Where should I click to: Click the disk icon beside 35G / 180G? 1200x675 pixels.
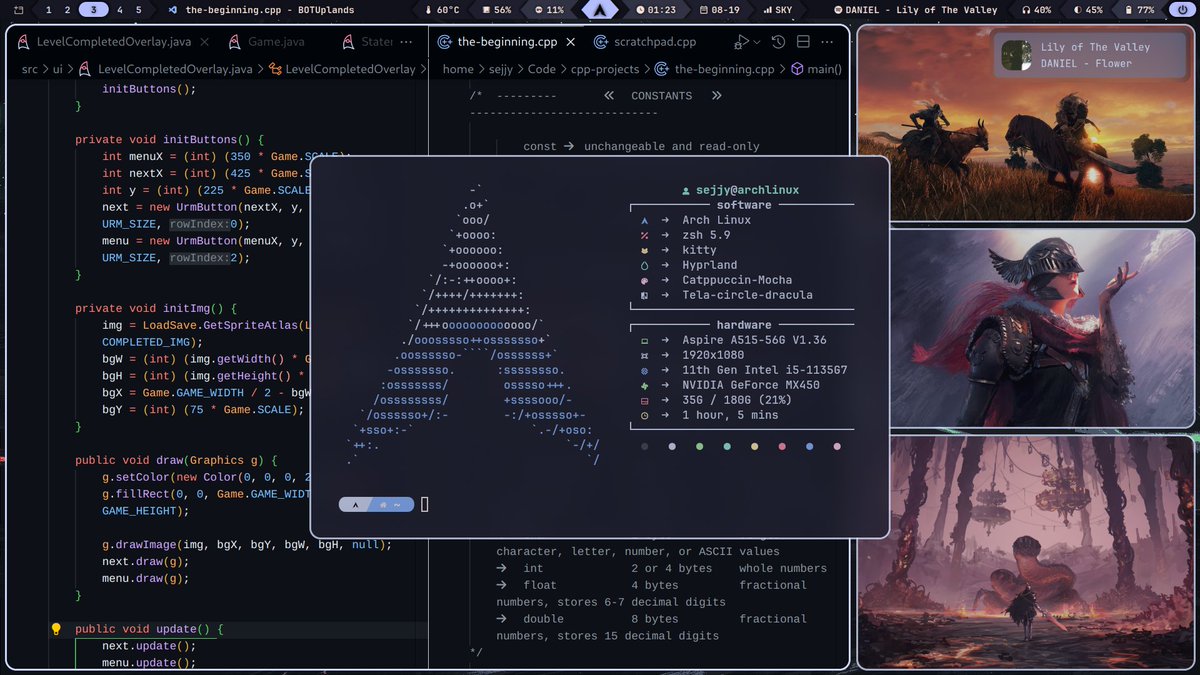click(x=644, y=400)
